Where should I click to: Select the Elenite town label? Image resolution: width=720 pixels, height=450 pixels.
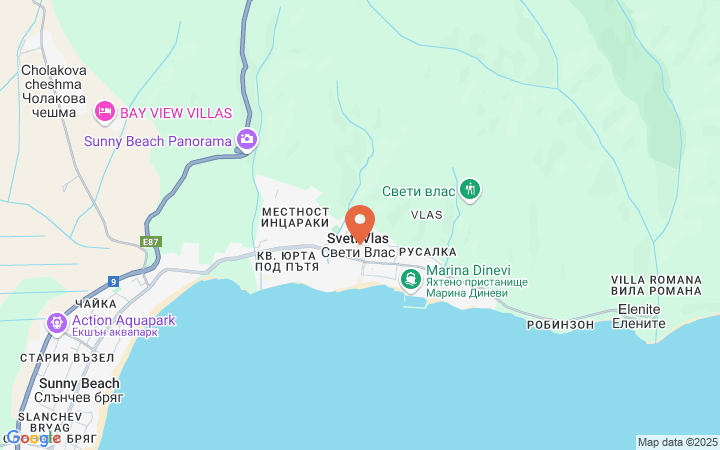click(639, 316)
